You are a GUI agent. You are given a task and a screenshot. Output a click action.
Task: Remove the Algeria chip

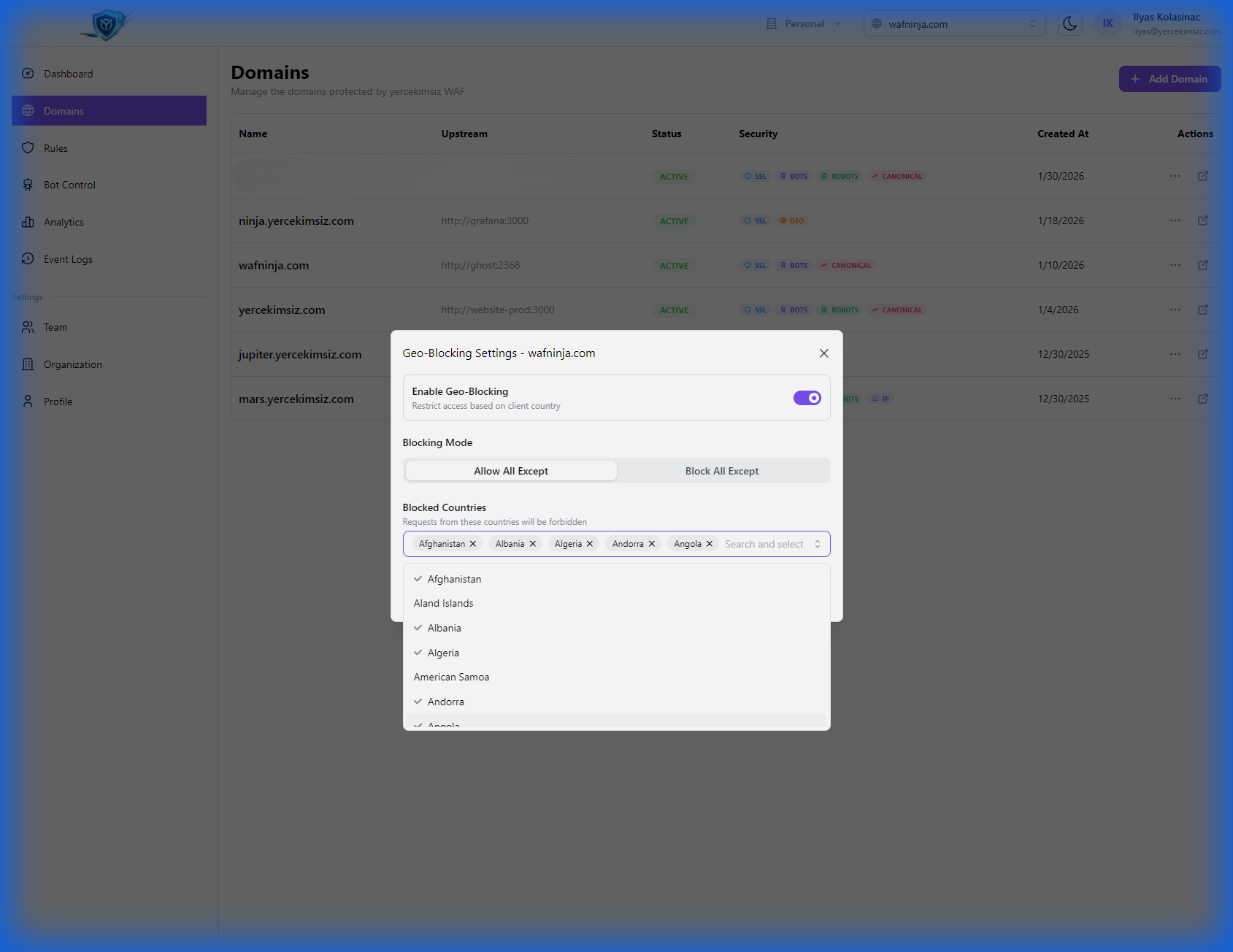pyautogui.click(x=590, y=544)
